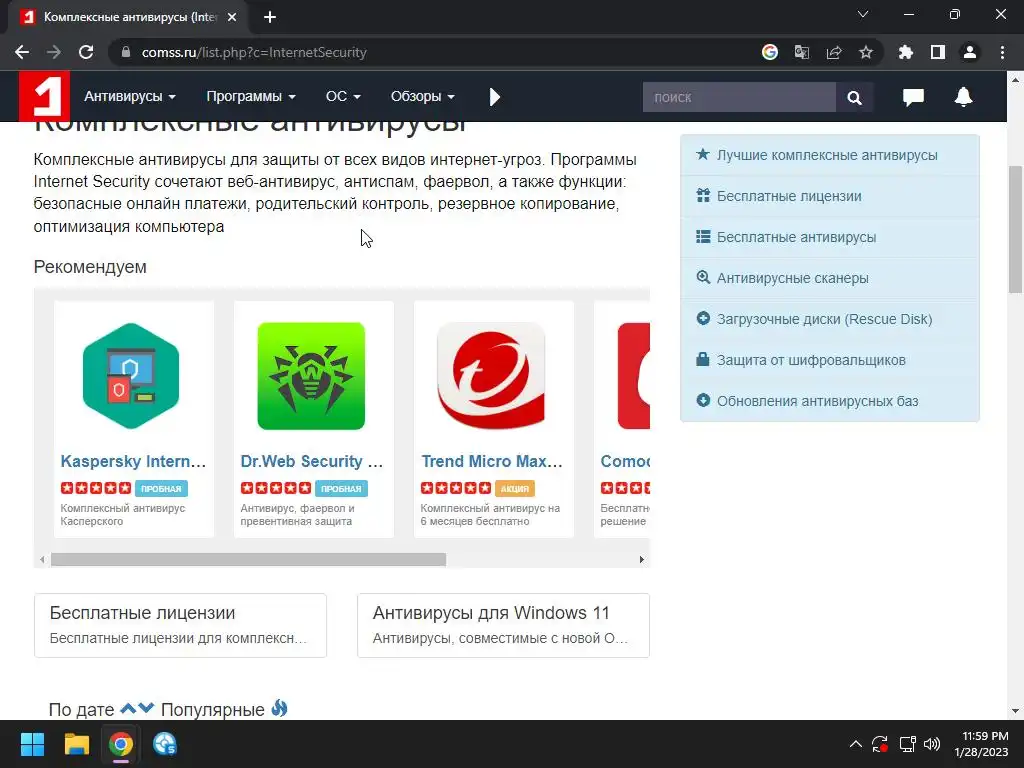Select the Комплексные антивирусы tab

click(x=128, y=18)
